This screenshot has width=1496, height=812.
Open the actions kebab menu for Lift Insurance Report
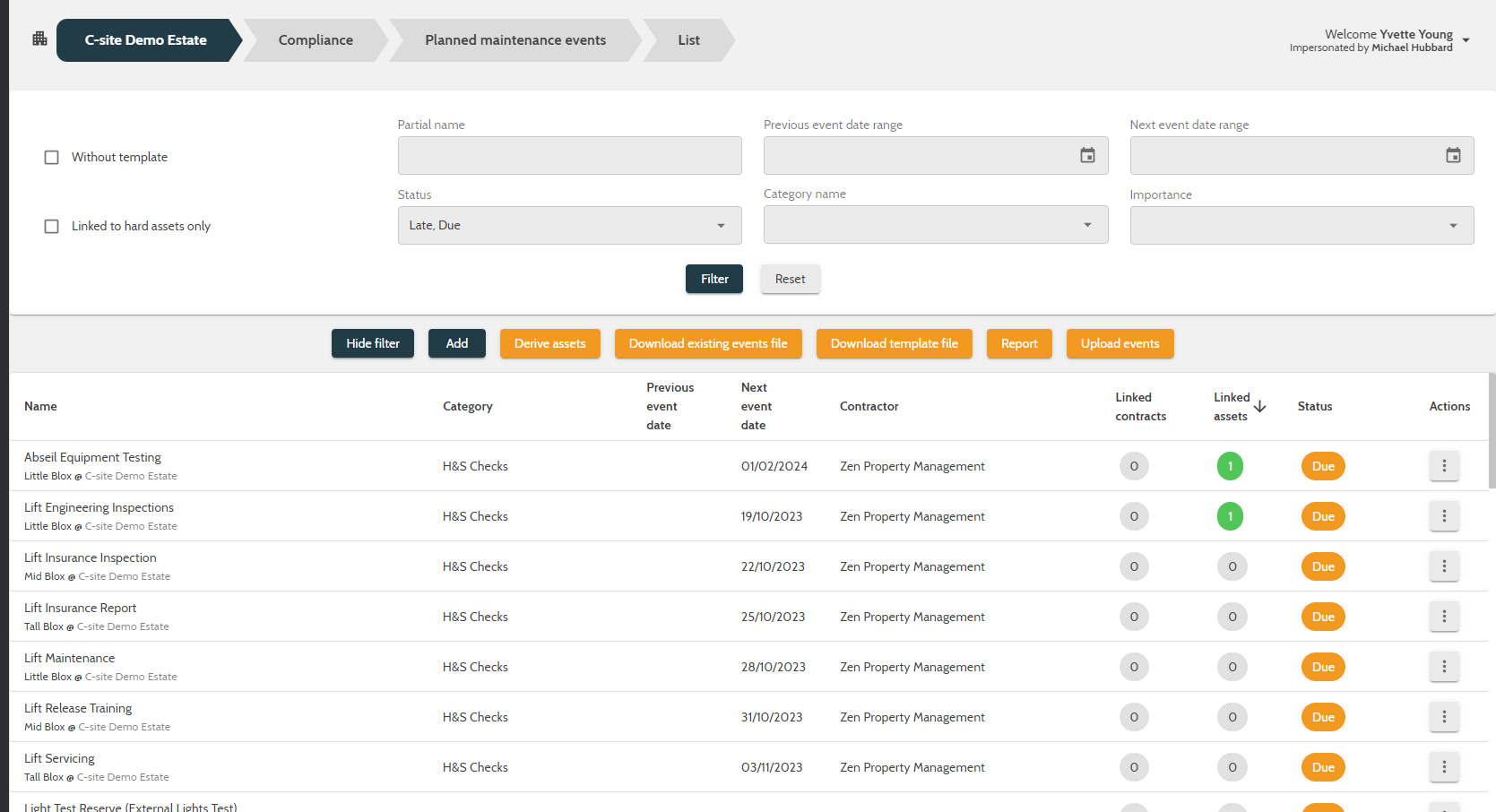coord(1444,616)
